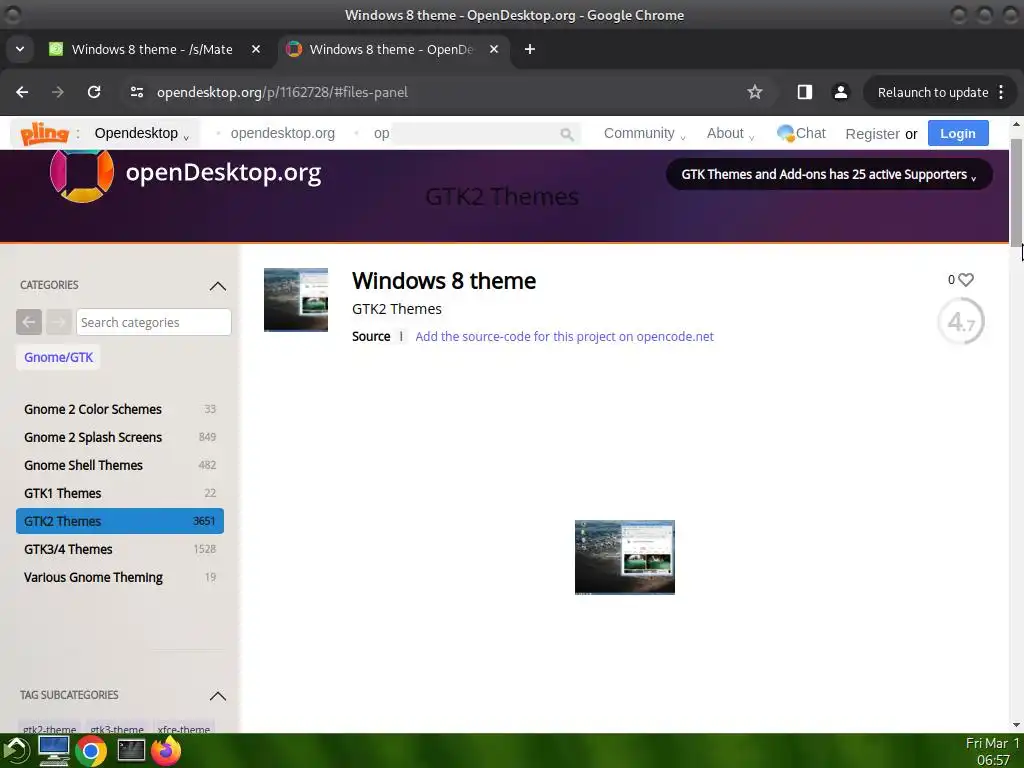Open Chrome's three-dot menu

click(1001, 92)
